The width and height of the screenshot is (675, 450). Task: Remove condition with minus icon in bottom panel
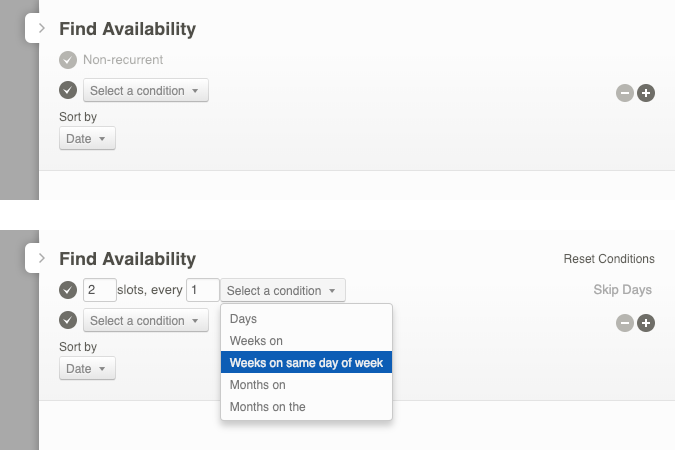click(x=625, y=323)
